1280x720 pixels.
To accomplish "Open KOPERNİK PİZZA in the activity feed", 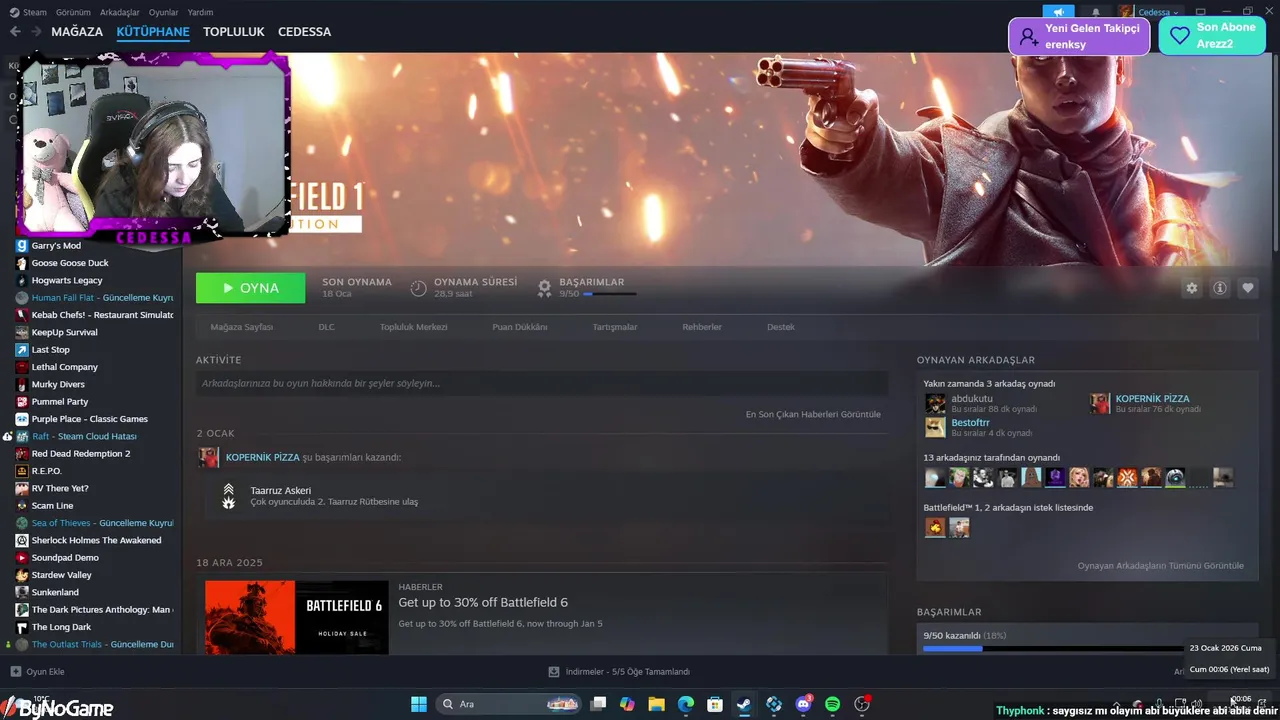I will click(x=262, y=457).
